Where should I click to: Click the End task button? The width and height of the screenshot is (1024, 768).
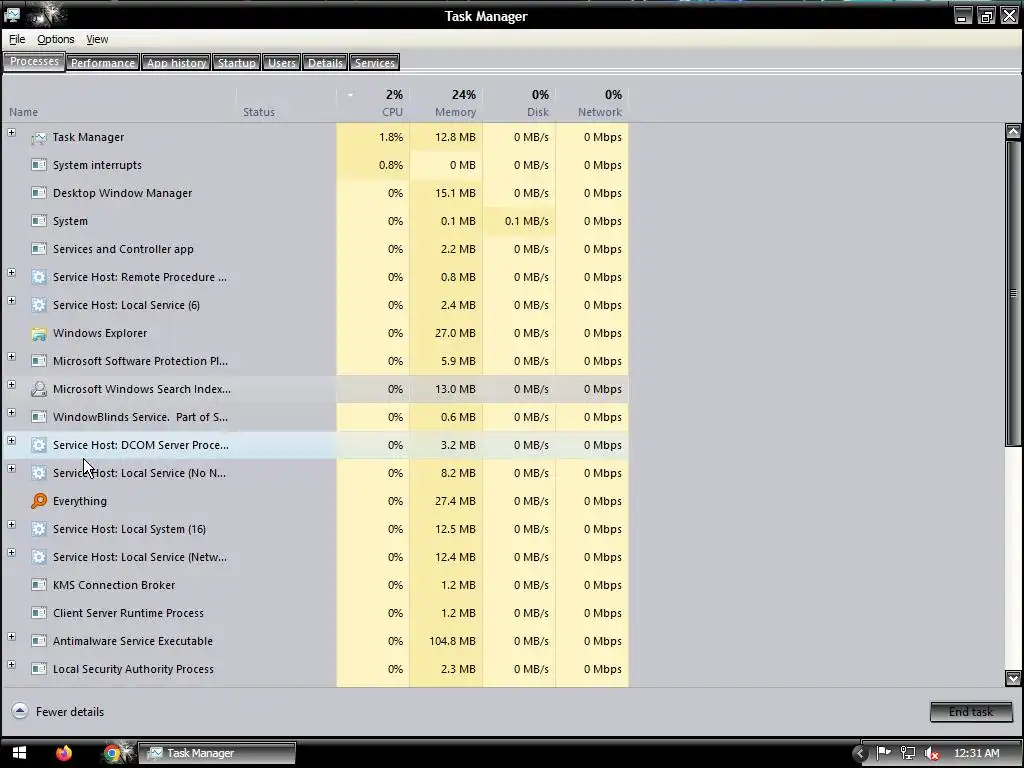pos(971,712)
